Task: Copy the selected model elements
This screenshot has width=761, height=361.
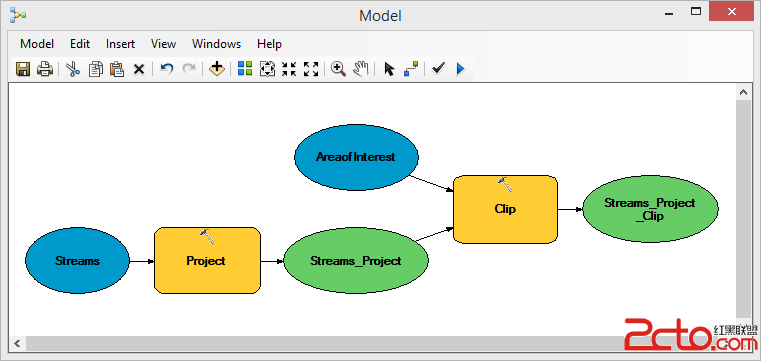Action: 96,69
